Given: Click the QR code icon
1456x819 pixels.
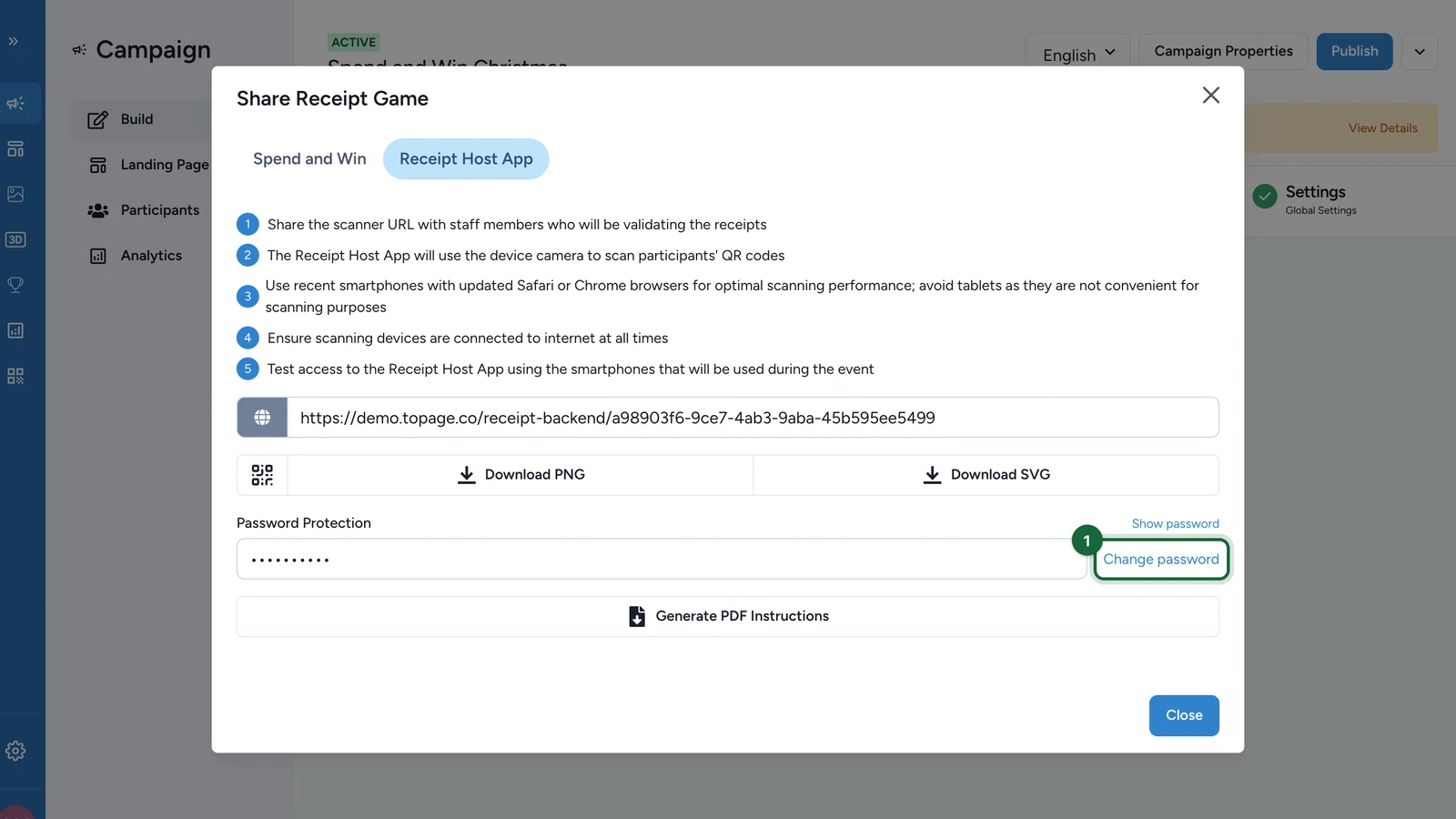Looking at the screenshot, I should click(x=262, y=475).
